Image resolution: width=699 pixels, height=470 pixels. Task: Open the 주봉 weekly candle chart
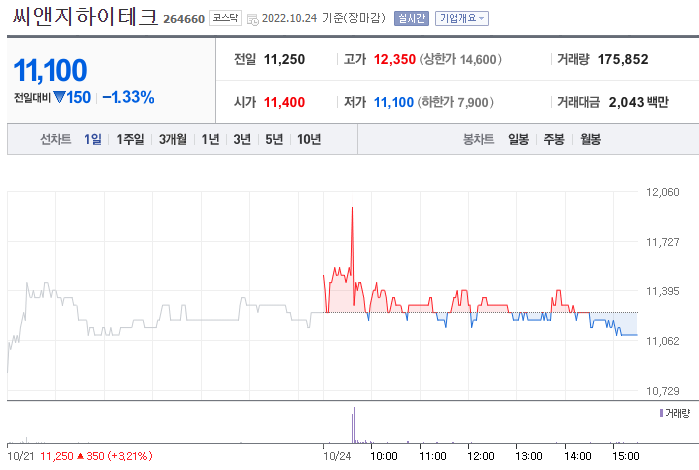click(x=554, y=140)
